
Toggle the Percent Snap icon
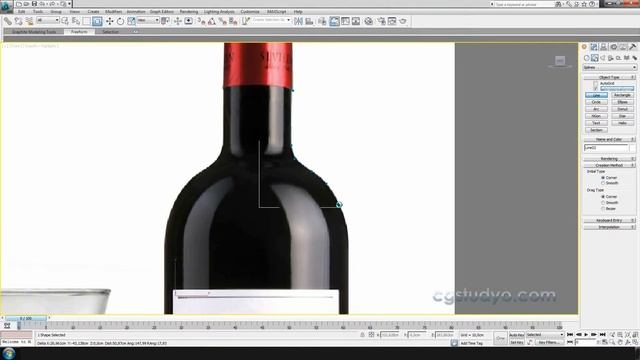(222, 21)
